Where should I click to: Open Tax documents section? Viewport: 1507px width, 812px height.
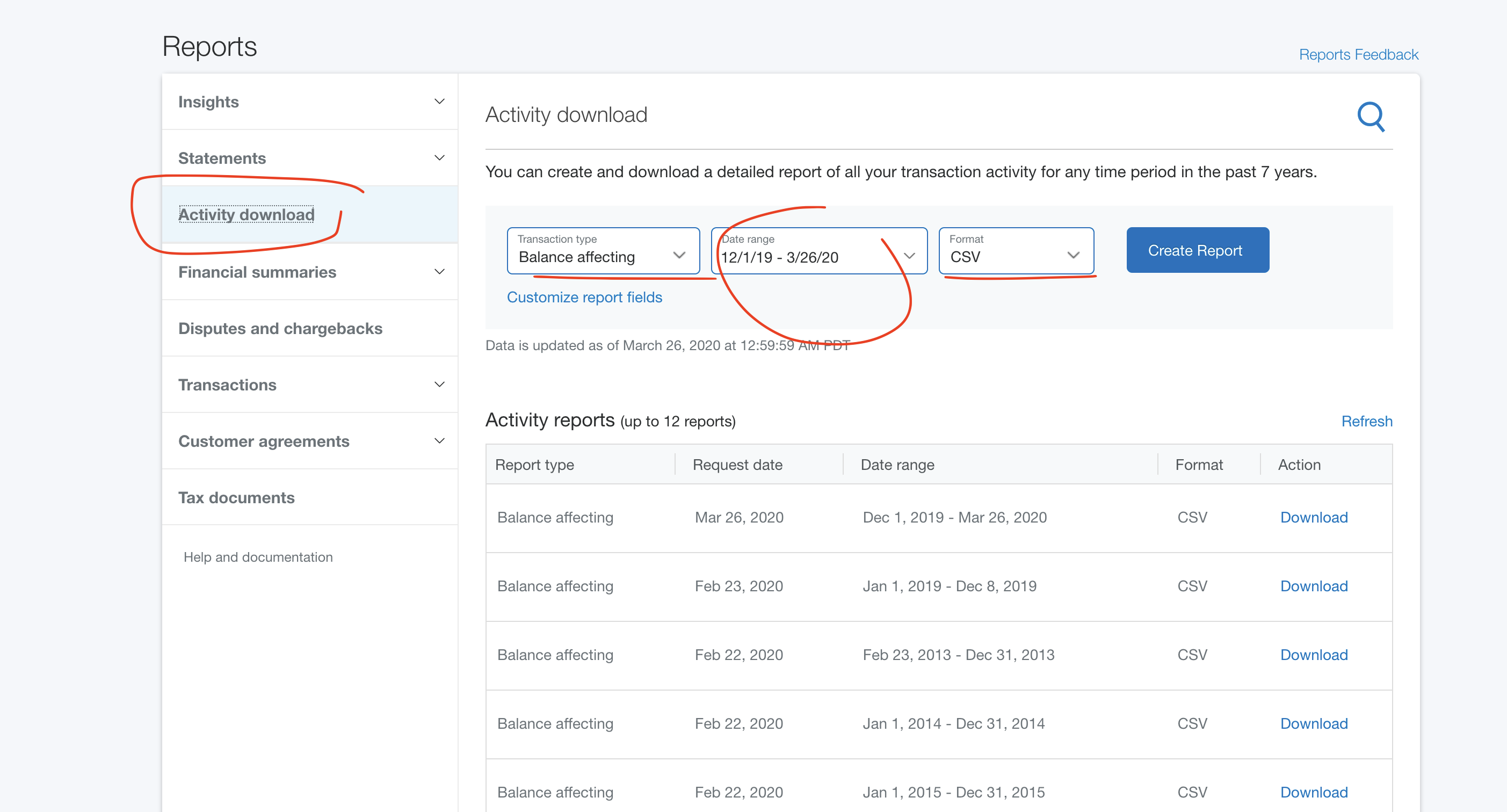click(236, 497)
